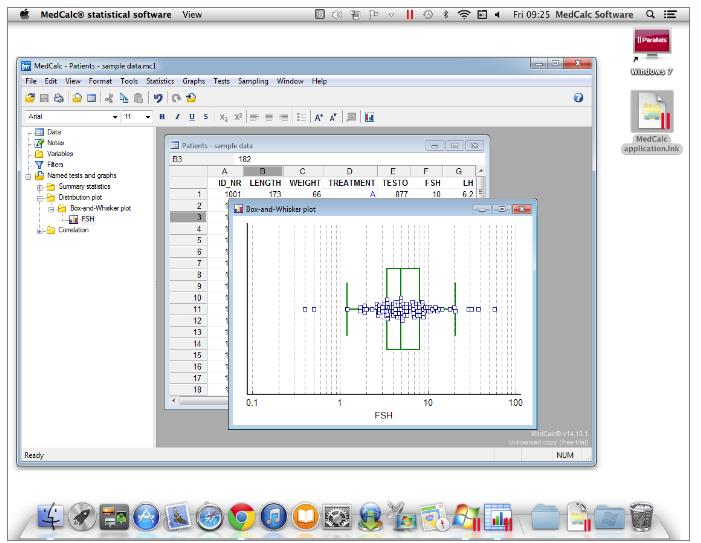Click the graph chart icon in format toolbar
This screenshot has width=701, height=543.
pyautogui.click(x=369, y=117)
